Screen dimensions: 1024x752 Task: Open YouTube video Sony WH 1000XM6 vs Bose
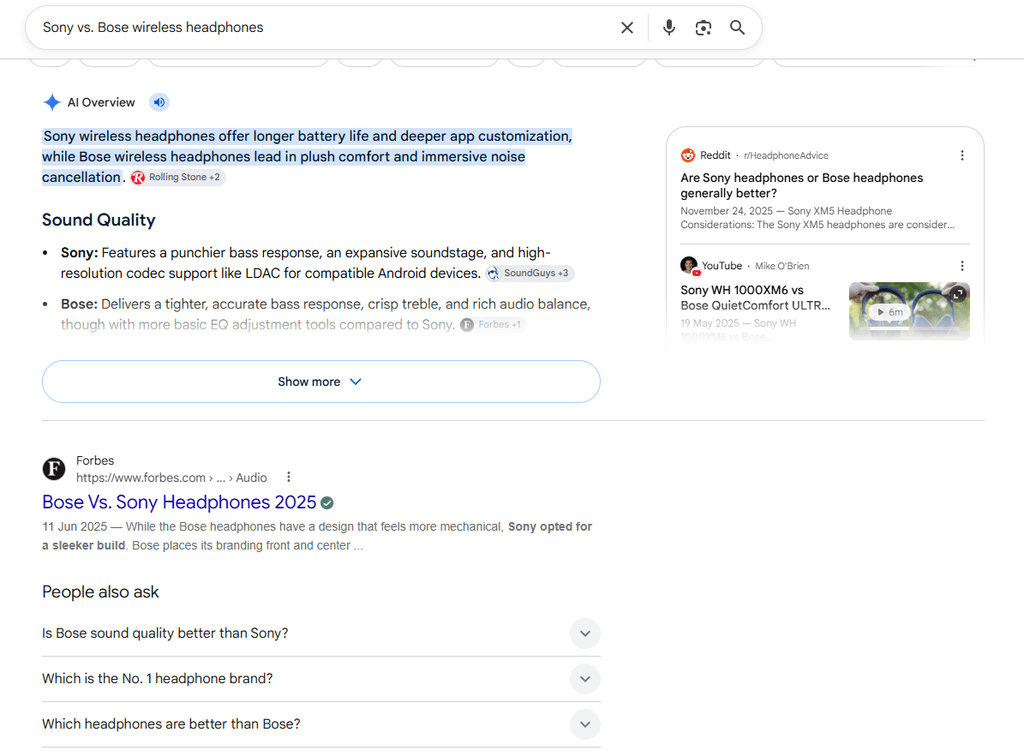[755, 298]
